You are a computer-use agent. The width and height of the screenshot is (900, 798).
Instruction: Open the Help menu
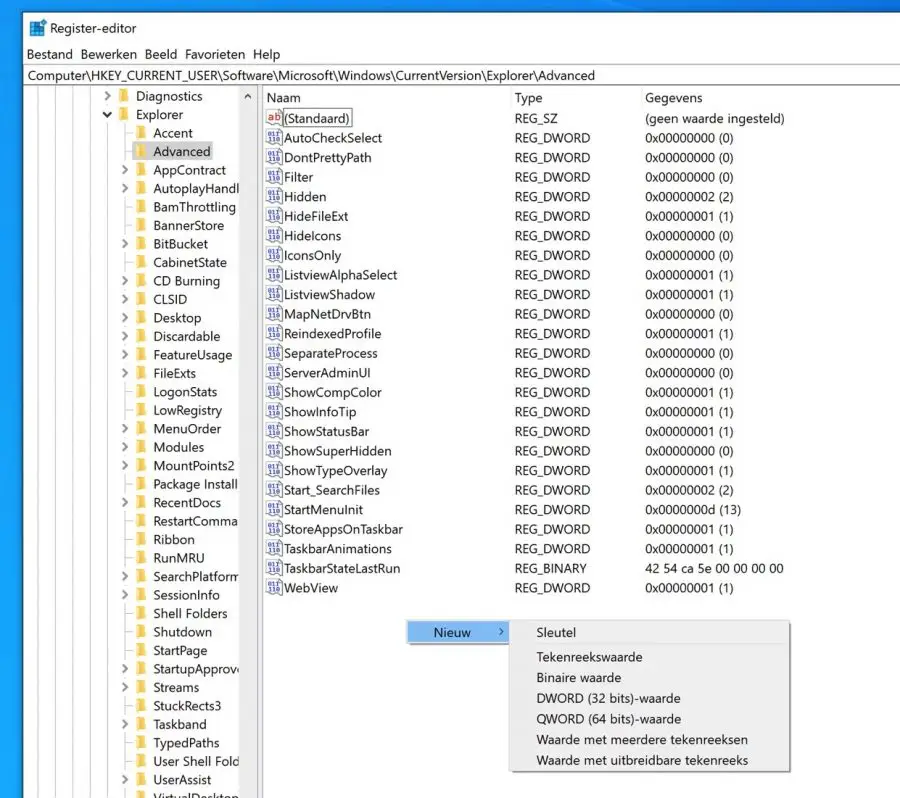click(266, 54)
